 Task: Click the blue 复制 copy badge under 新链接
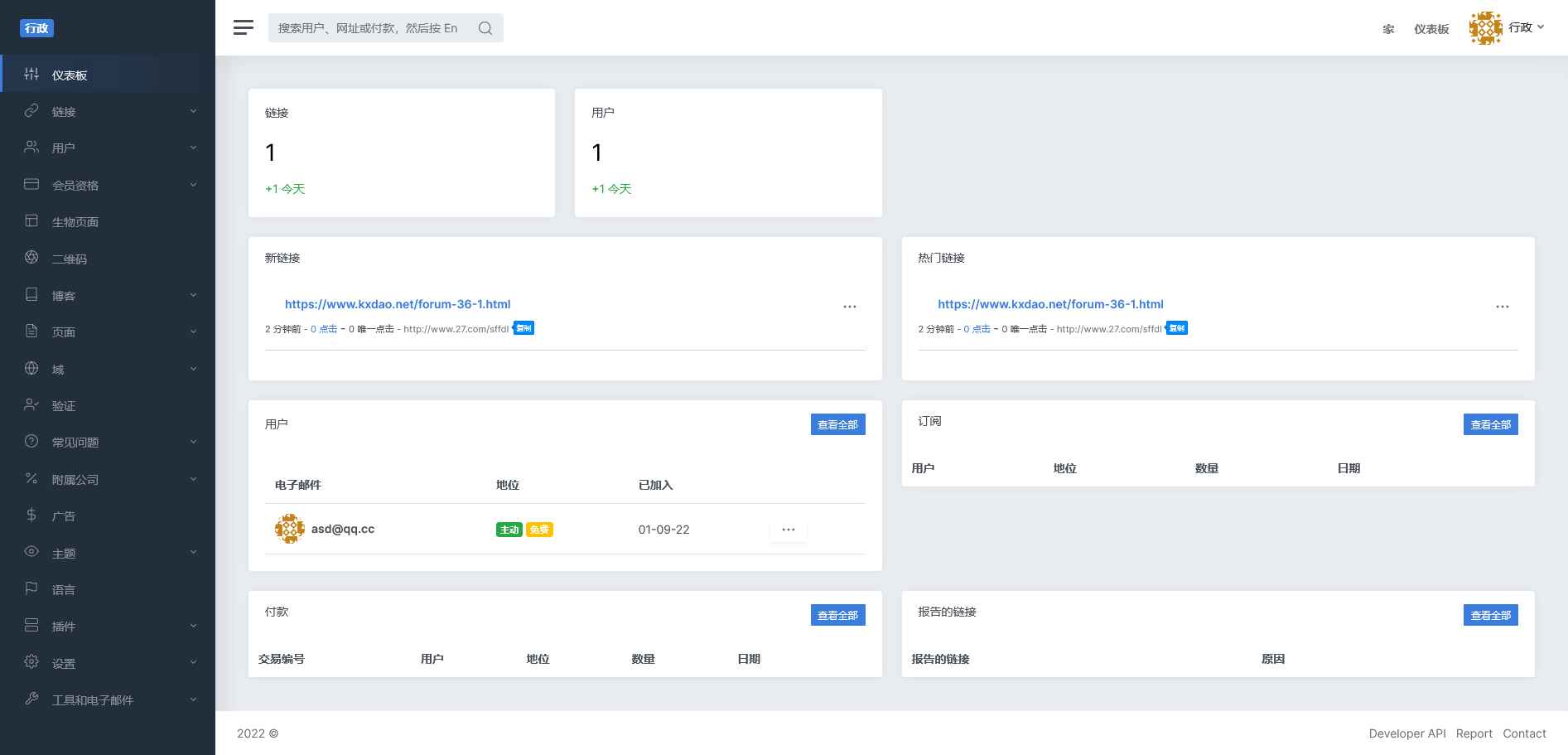[523, 328]
